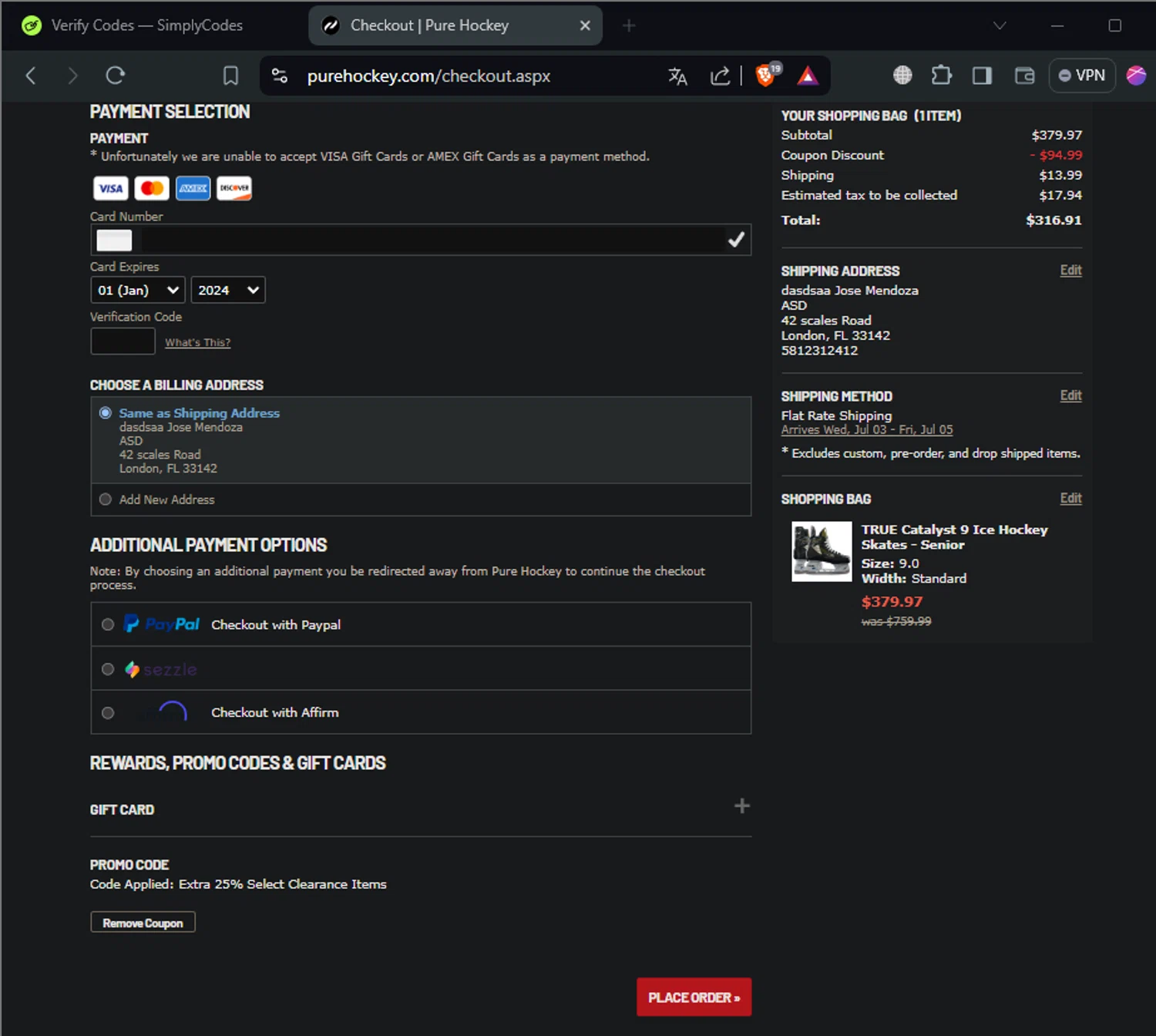This screenshot has width=1156, height=1036.
Task: Click the Sezzle logo
Action: (x=161, y=669)
